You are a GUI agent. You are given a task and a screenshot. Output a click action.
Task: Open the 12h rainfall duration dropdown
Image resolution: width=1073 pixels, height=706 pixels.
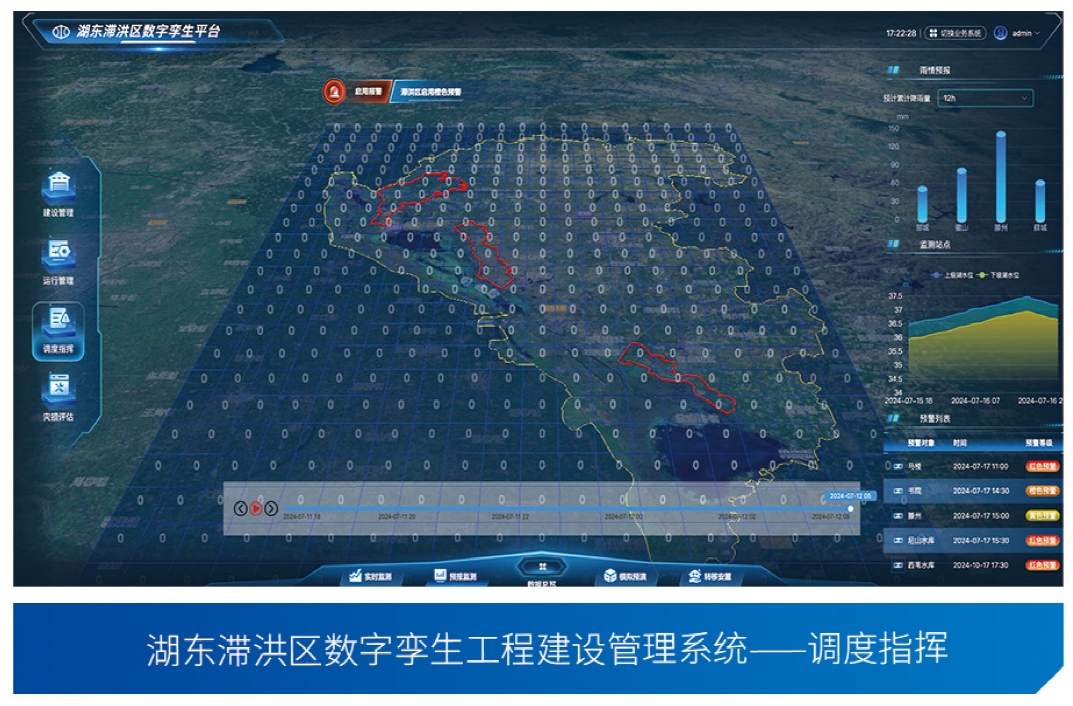(x=984, y=99)
